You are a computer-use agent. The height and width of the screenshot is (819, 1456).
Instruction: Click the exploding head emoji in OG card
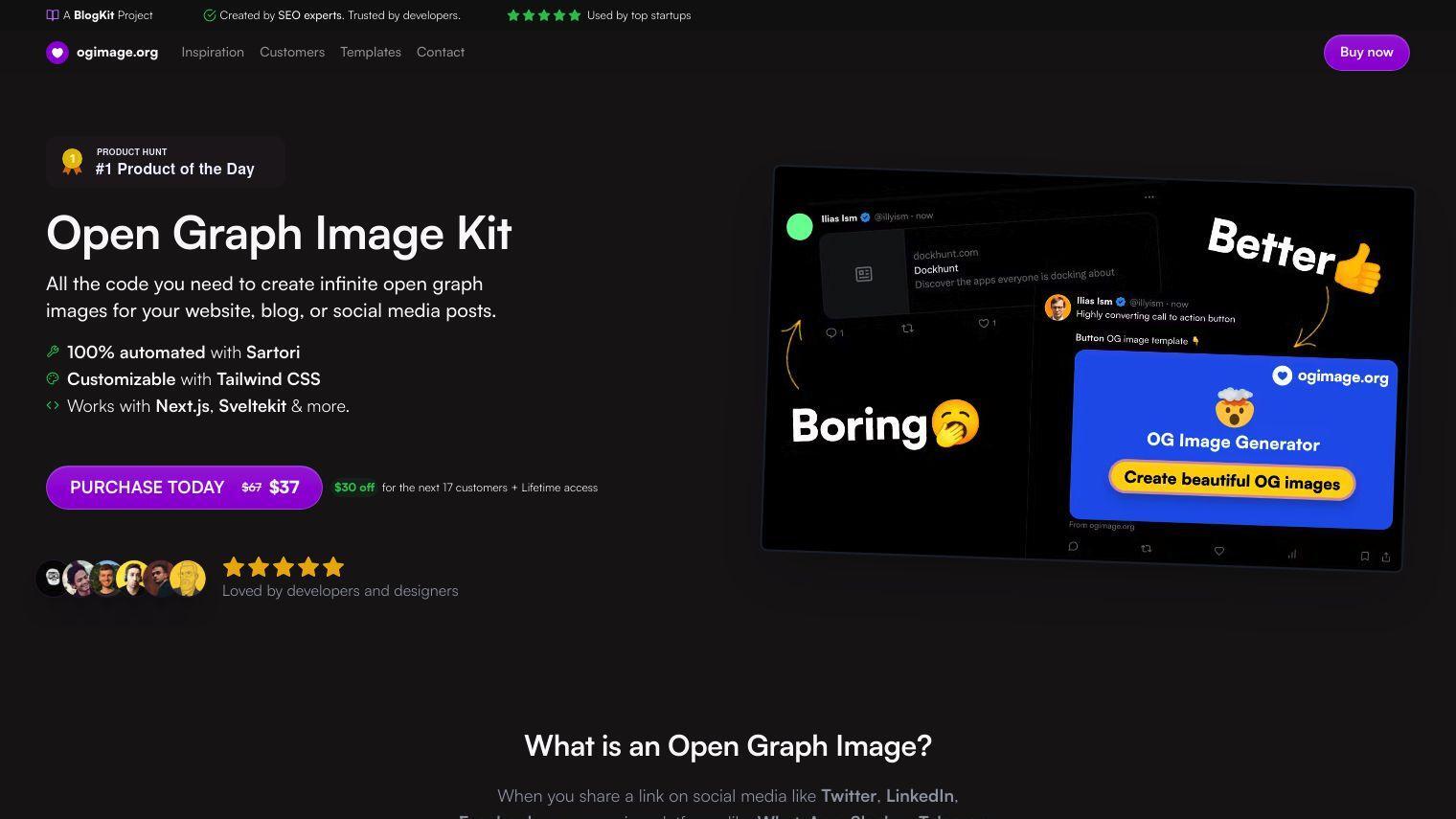coord(1235,407)
